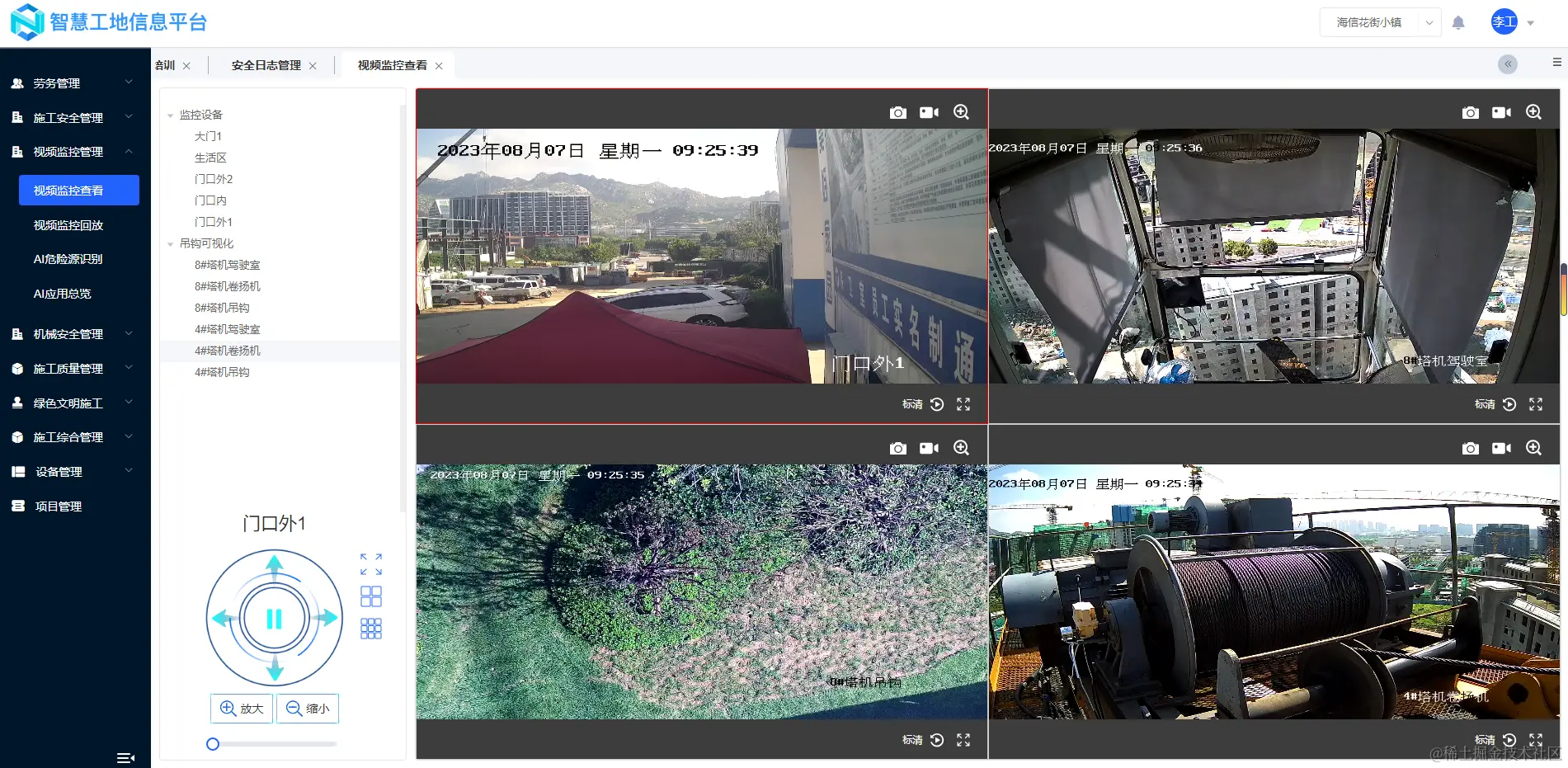Toggle 标清 quality on 门口外1 feed

912,404
